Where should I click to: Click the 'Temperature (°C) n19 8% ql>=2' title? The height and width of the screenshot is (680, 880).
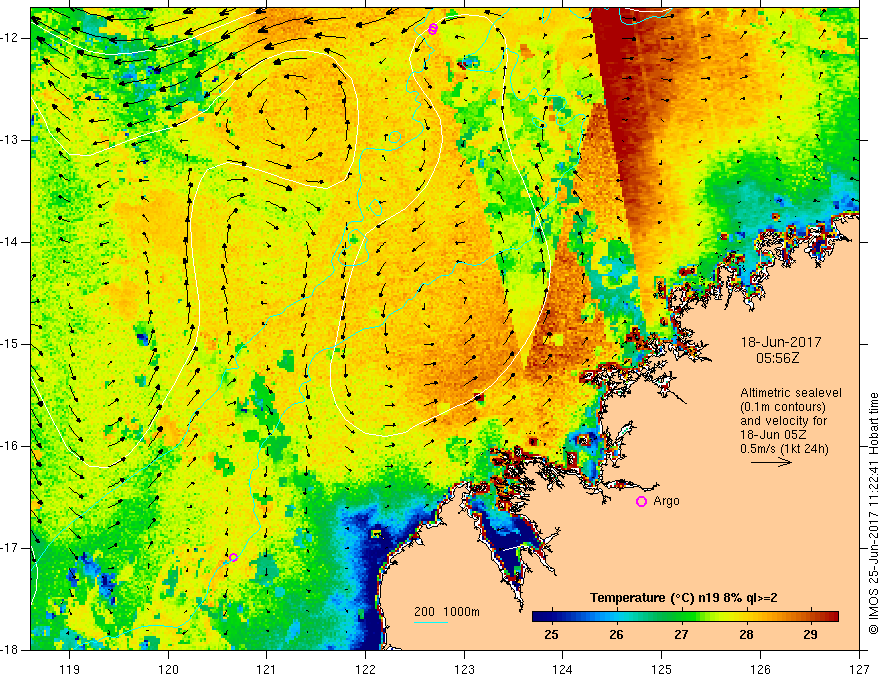(x=684, y=598)
